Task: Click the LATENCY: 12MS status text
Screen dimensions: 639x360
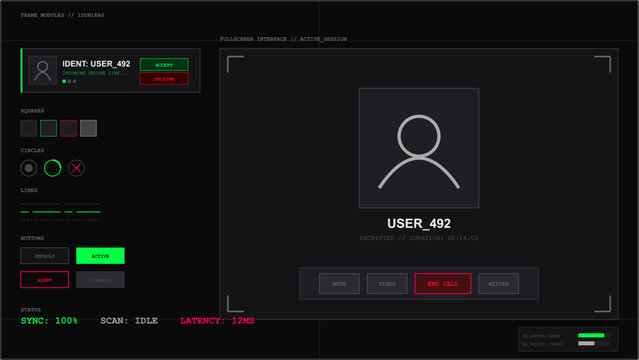Action: [x=217, y=320]
